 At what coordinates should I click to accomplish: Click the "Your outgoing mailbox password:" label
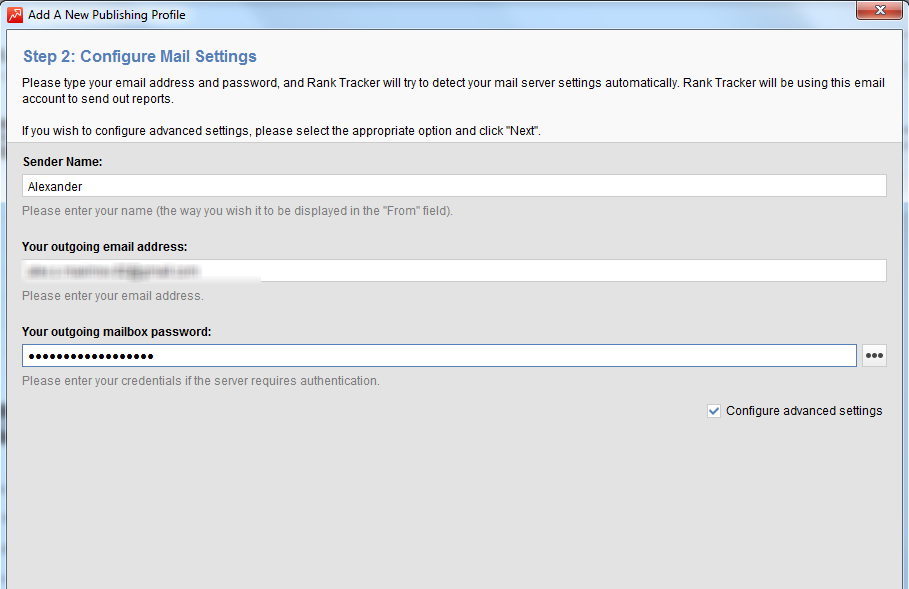pyautogui.click(x=117, y=332)
